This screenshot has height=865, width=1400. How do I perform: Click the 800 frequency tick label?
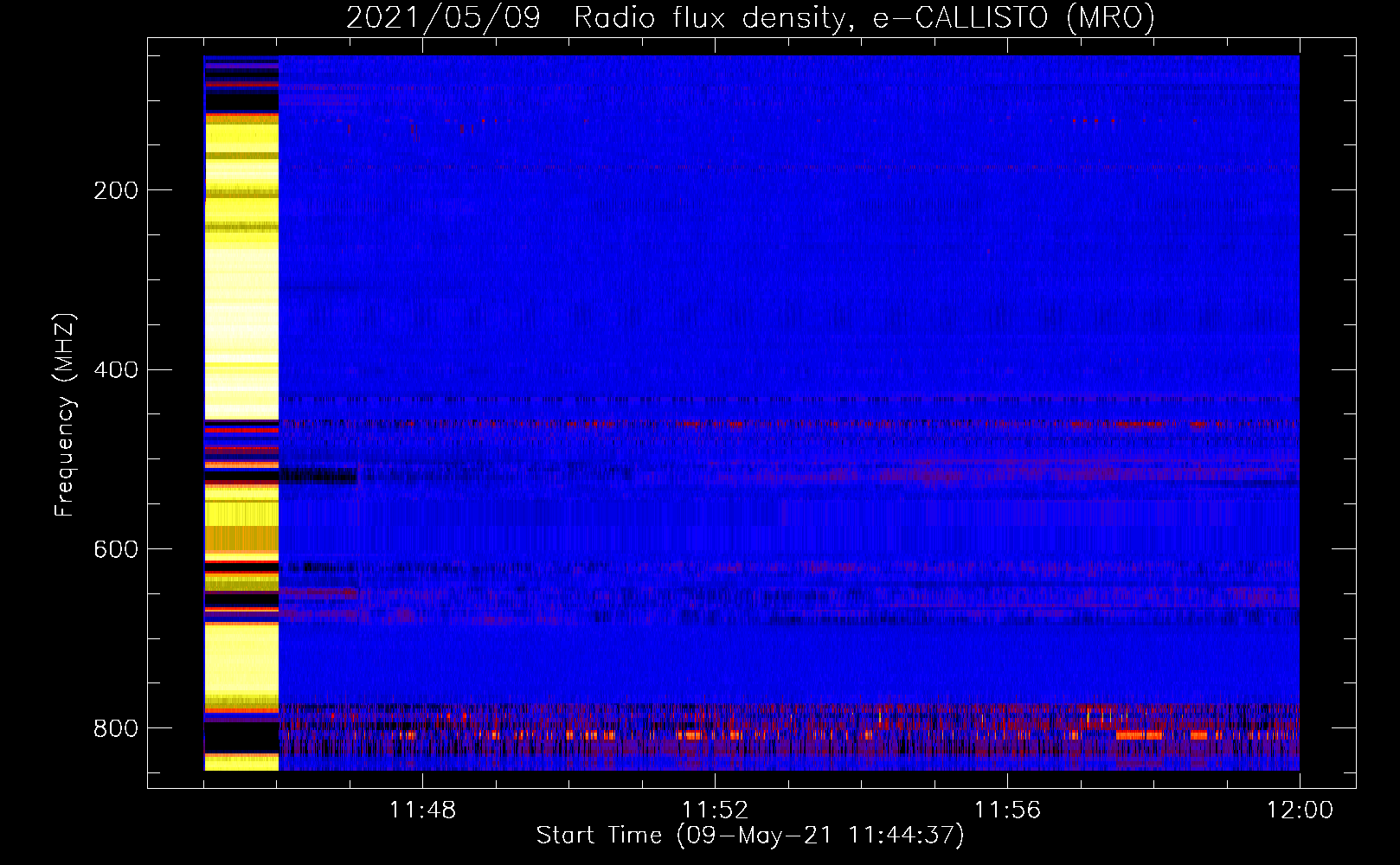tap(115, 728)
